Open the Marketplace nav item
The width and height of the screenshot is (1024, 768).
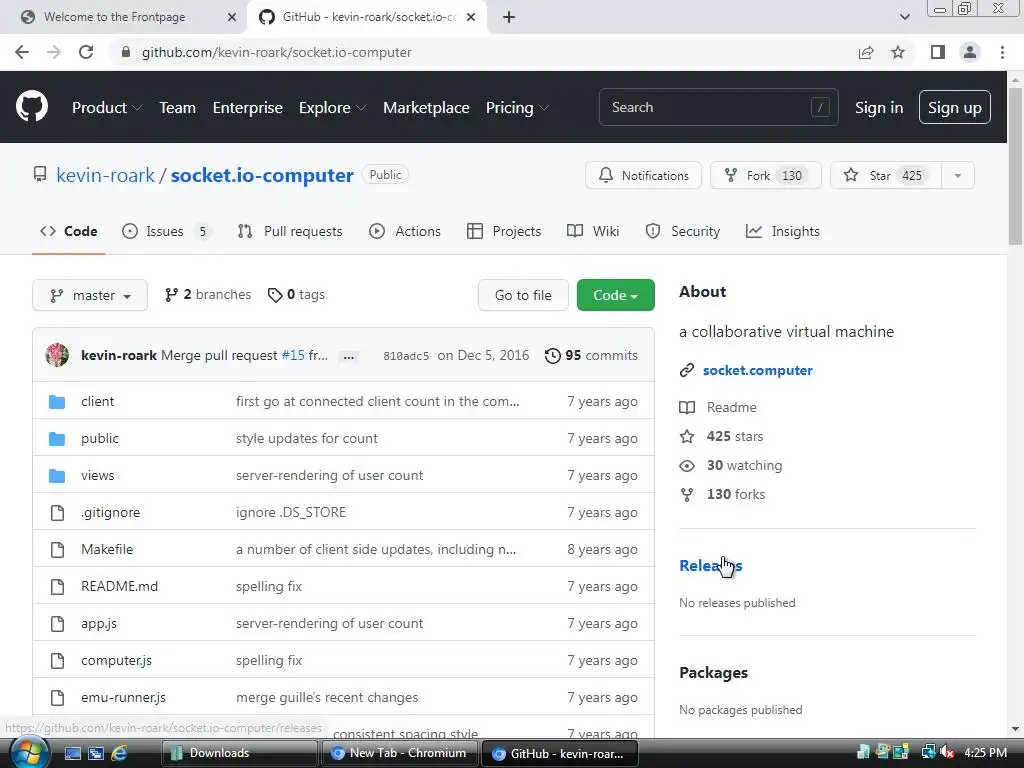(x=426, y=108)
